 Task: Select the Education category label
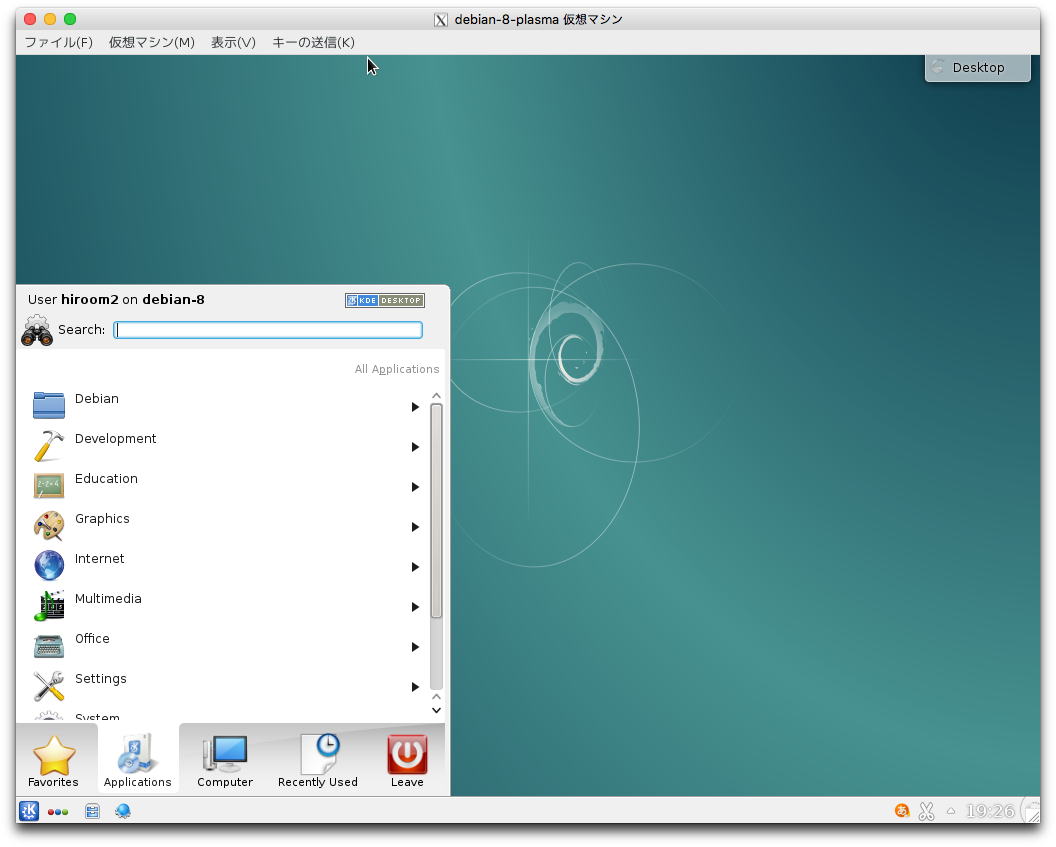click(106, 479)
